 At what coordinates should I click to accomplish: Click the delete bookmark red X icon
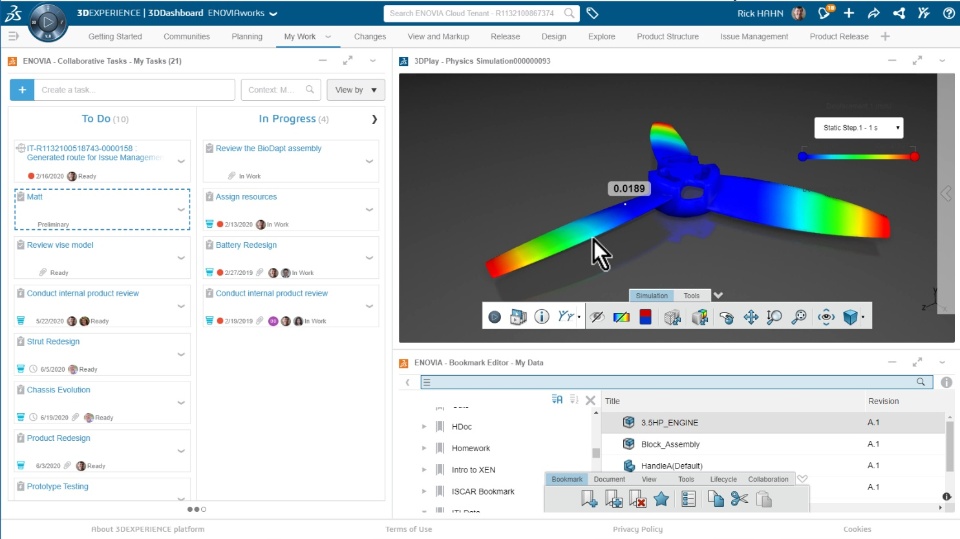tap(638, 499)
